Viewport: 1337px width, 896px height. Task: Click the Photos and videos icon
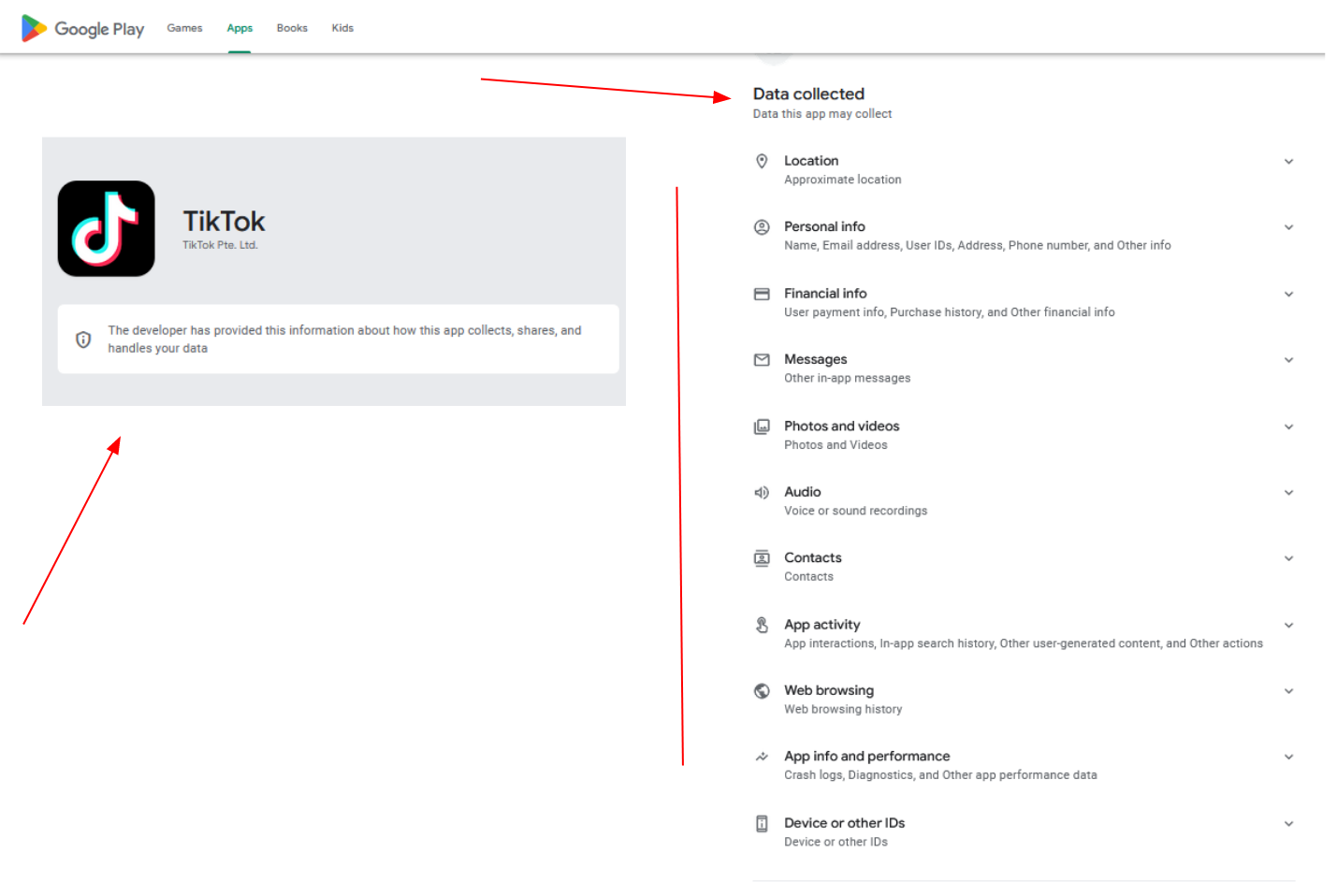(x=762, y=426)
